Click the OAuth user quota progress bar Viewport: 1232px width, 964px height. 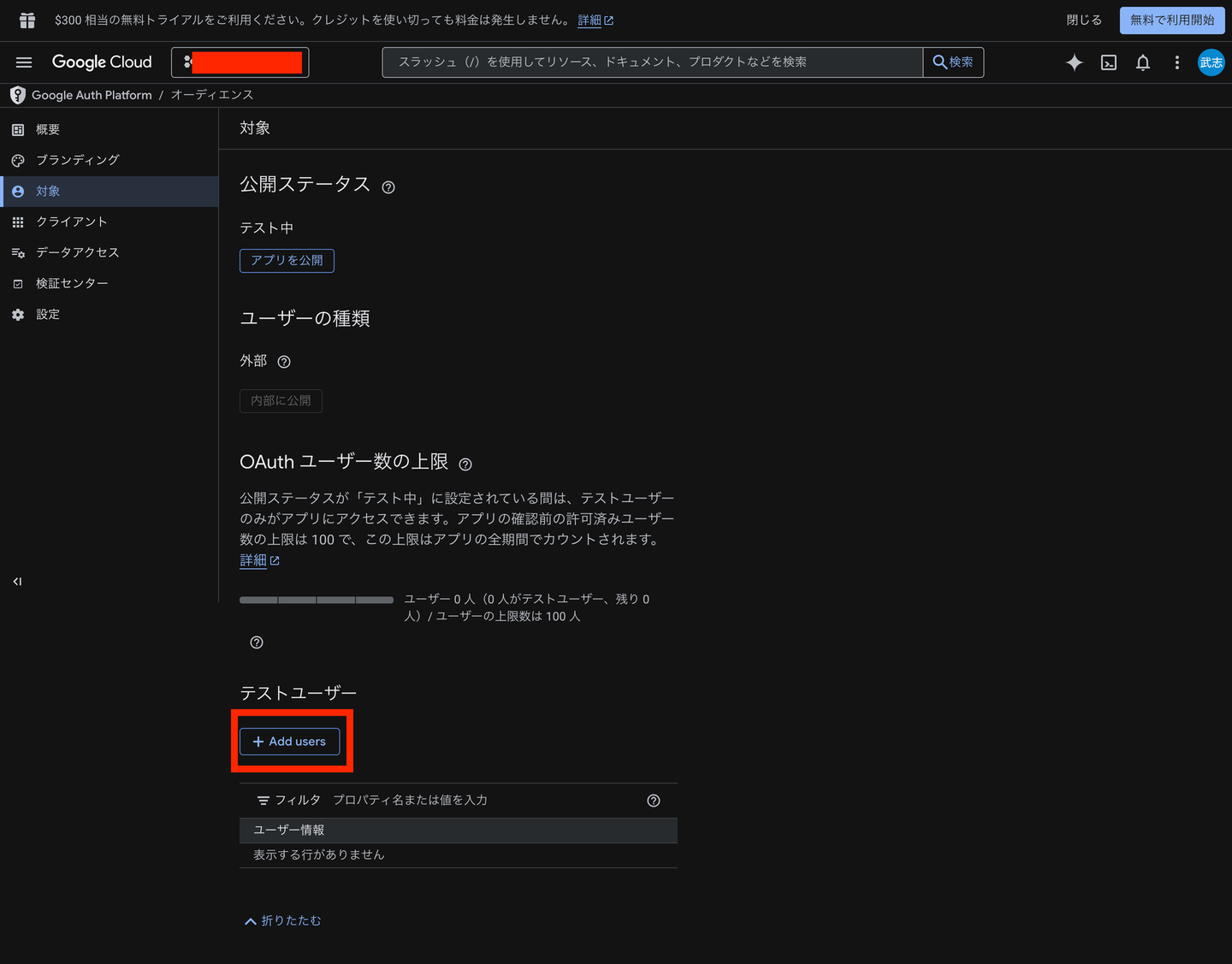click(x=317, y=600)
